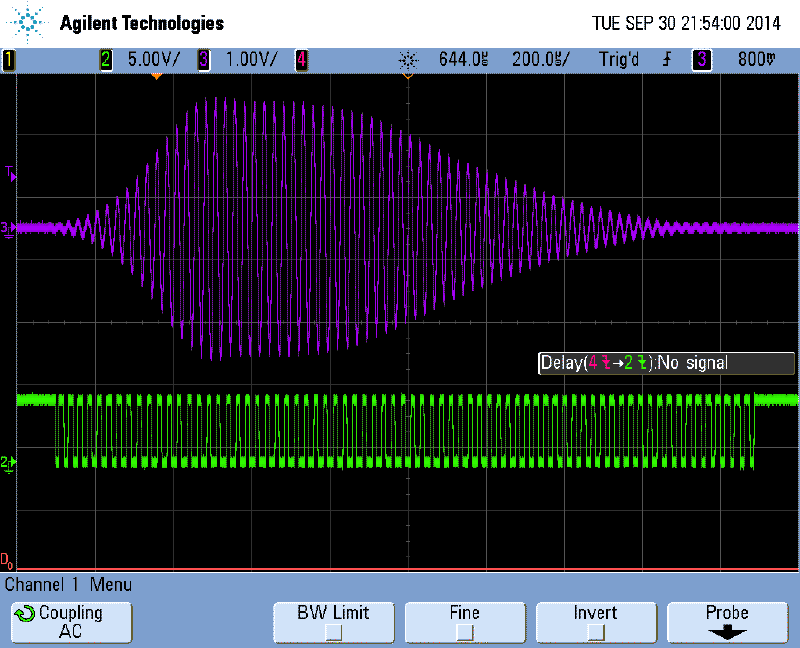Click the channel 1 indicator in status bar

pyautogui.click(x=9, y=60)
